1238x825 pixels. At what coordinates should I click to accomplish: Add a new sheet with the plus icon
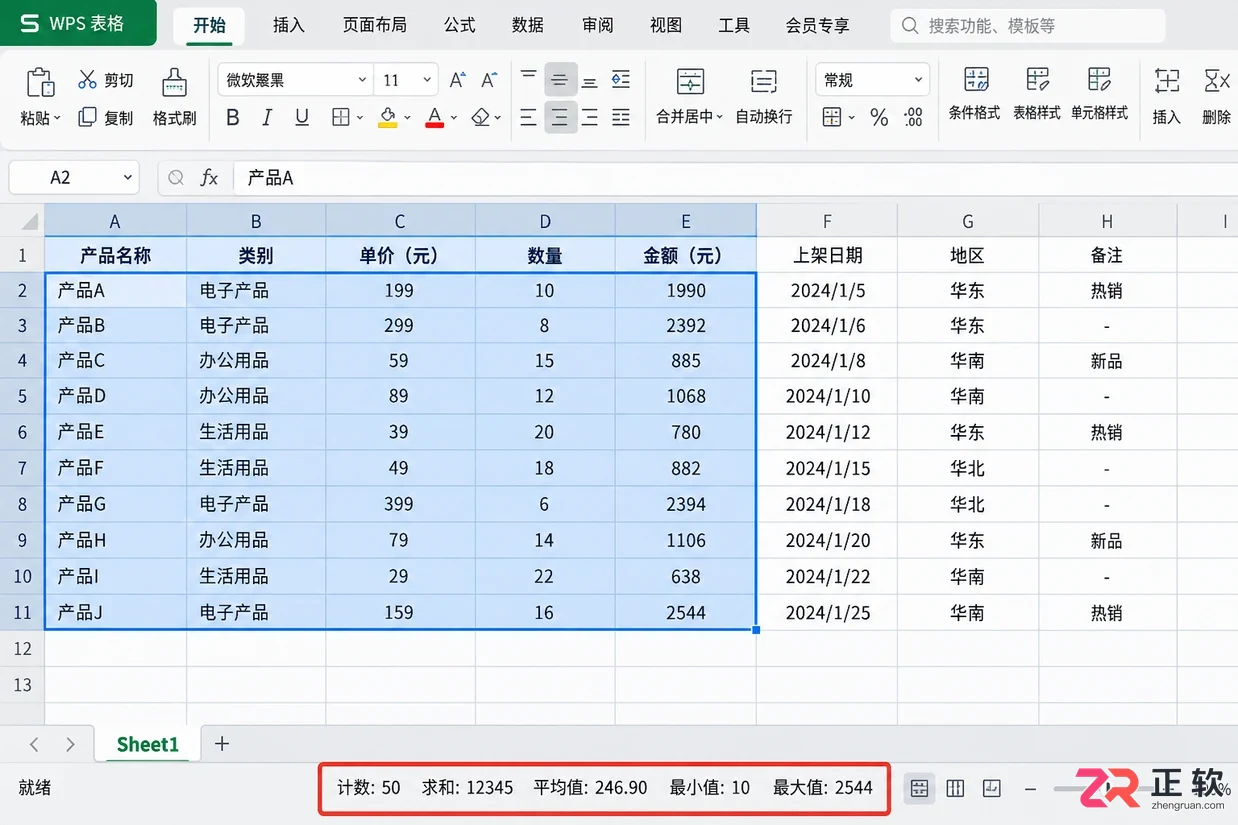point(222,744)
